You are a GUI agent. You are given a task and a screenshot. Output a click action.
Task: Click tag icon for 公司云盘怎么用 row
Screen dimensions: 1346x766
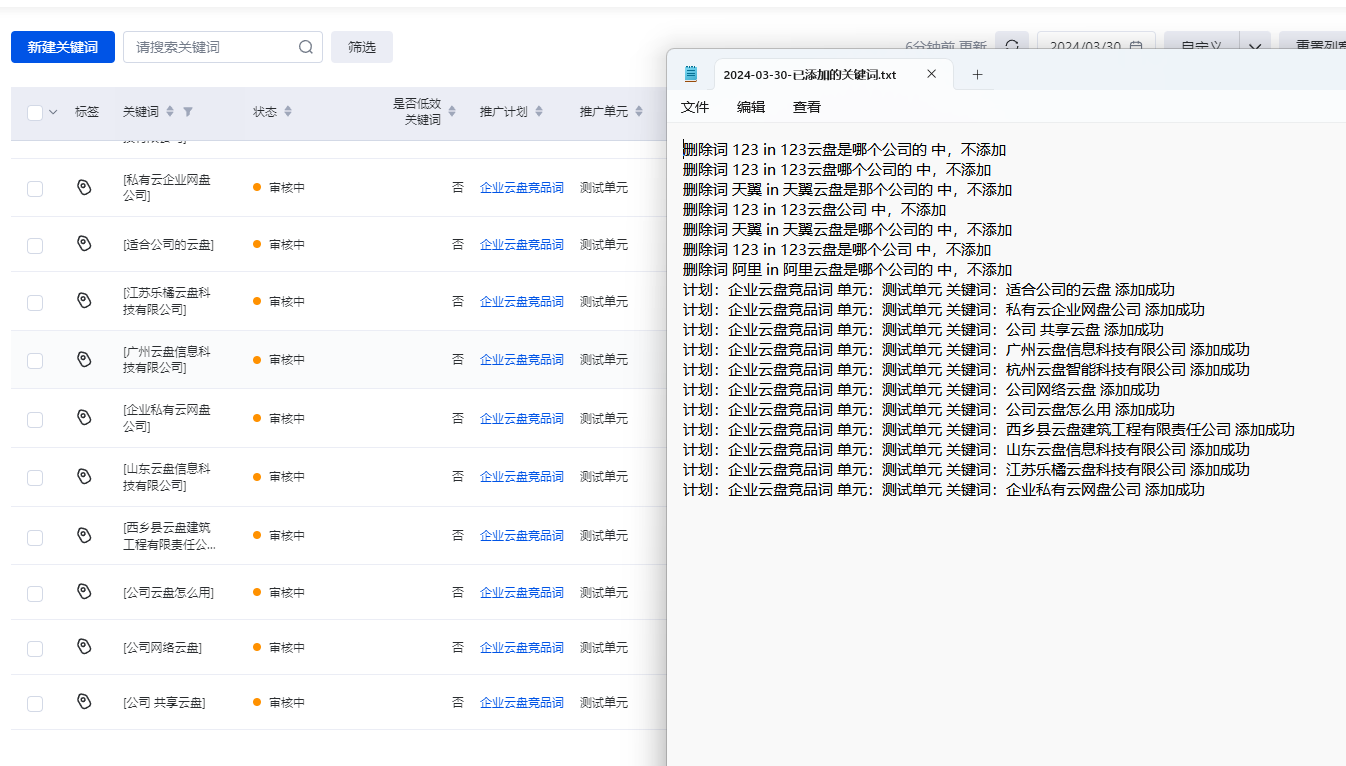tap(85, 592)
